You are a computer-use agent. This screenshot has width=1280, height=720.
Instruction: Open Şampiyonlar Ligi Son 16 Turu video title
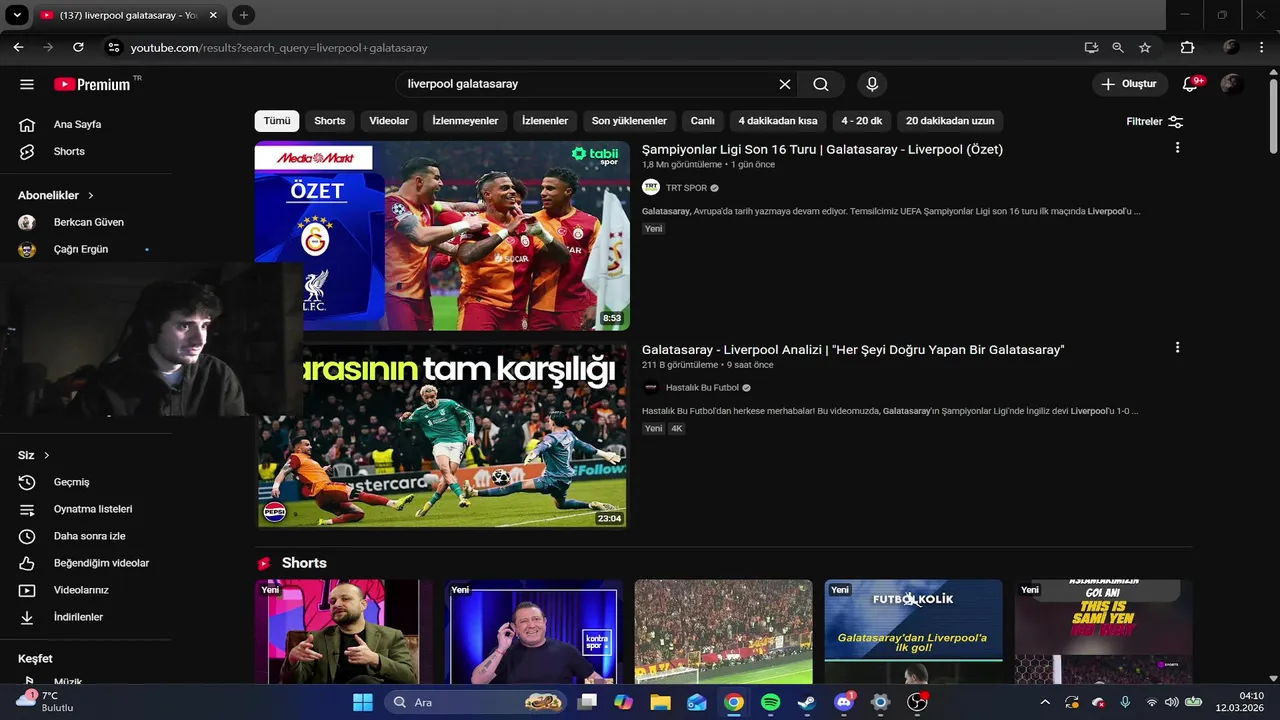822,149
